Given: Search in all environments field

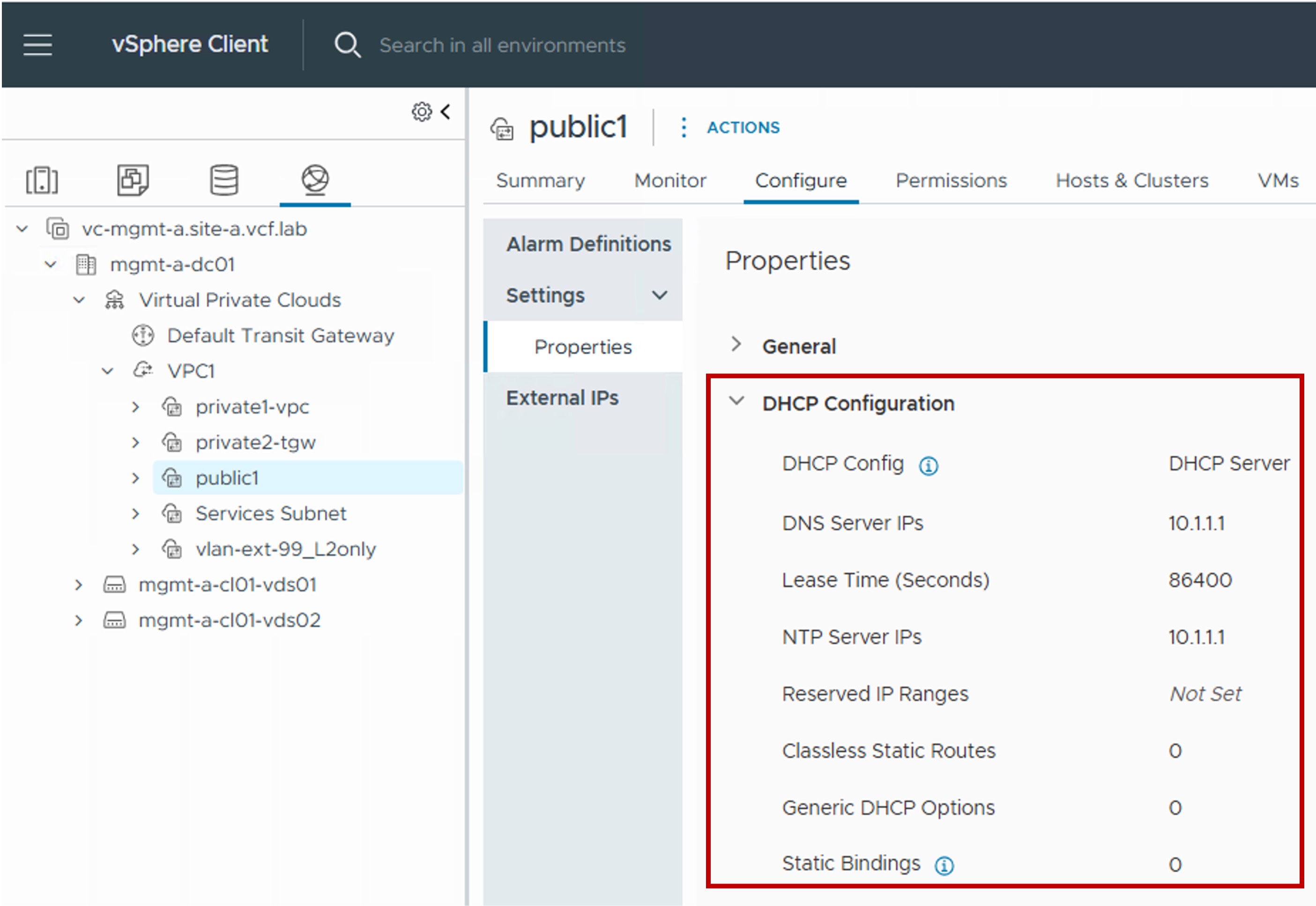Looking at the screenshot, I should [x=502, y=45].
